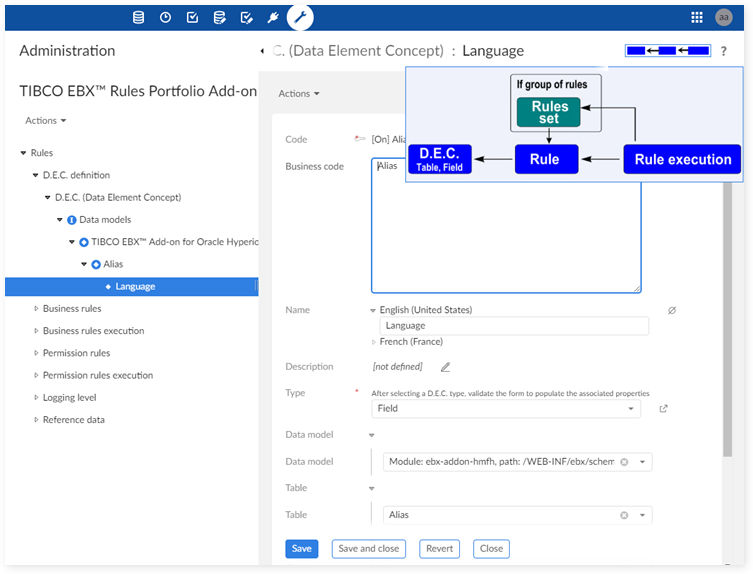Collapse D.E.C. (Data Element Concept) node
This screenshot has height=574, width=753.
tap(48, 197)
